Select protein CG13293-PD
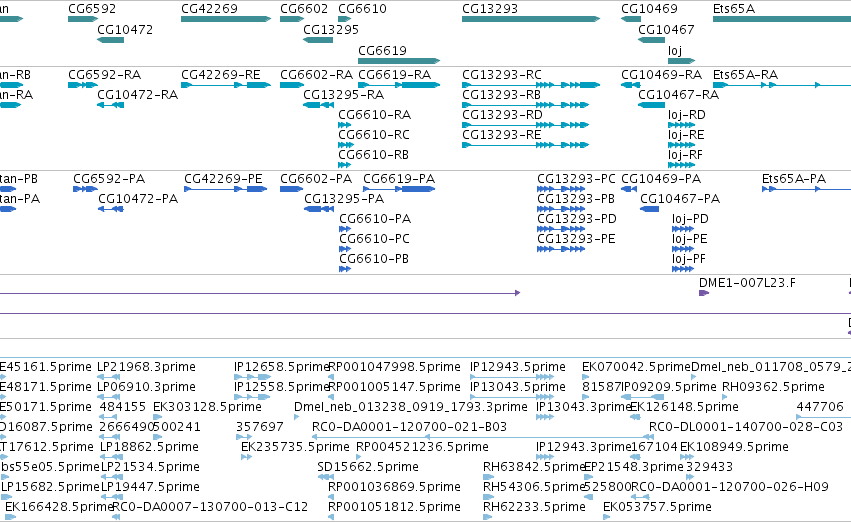 click(x=576, y=219)
